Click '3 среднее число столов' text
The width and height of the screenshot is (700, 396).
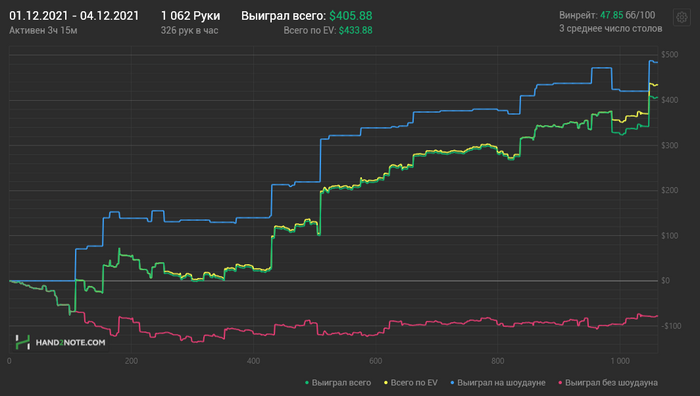pos(611,29)
